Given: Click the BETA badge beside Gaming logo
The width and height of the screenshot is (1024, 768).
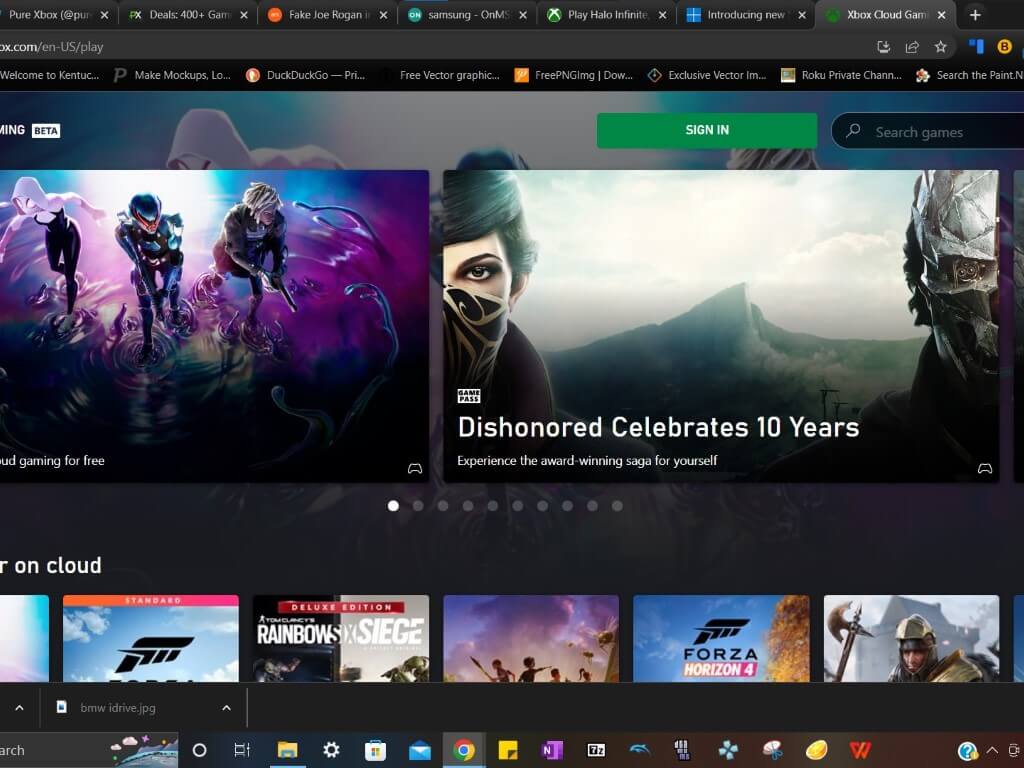Looking at the screenshot, I should (46, 131).
